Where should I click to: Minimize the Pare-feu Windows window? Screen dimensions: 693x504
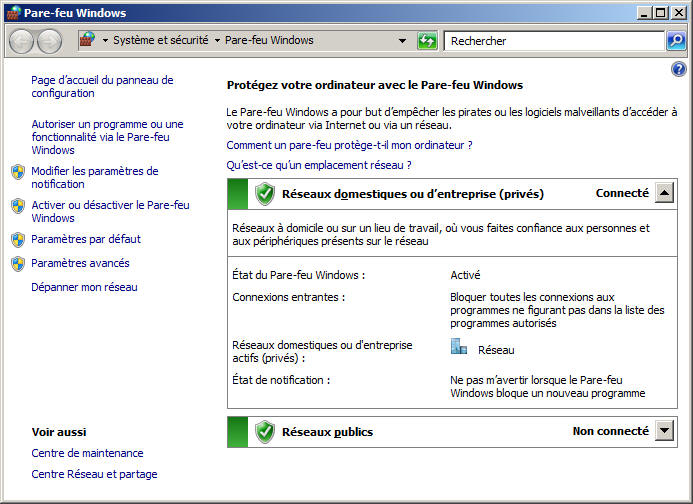pos(644,13)
